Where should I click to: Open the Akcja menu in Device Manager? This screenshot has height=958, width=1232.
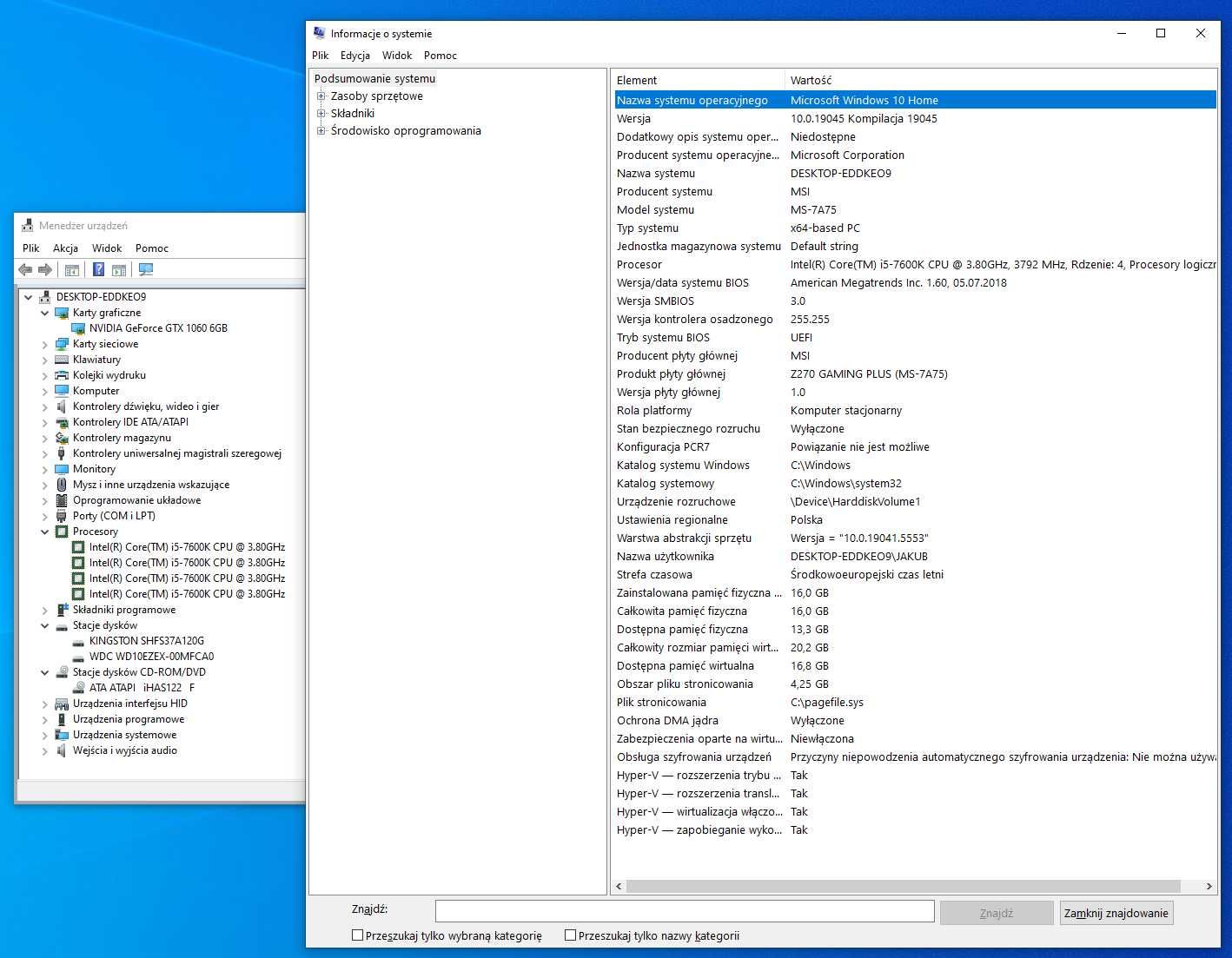point(66,248)
